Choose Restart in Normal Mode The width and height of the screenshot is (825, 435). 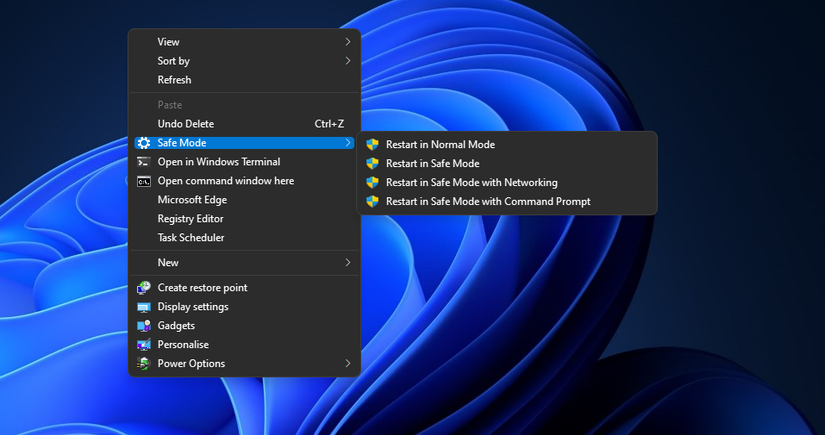(x=507, y=145)
